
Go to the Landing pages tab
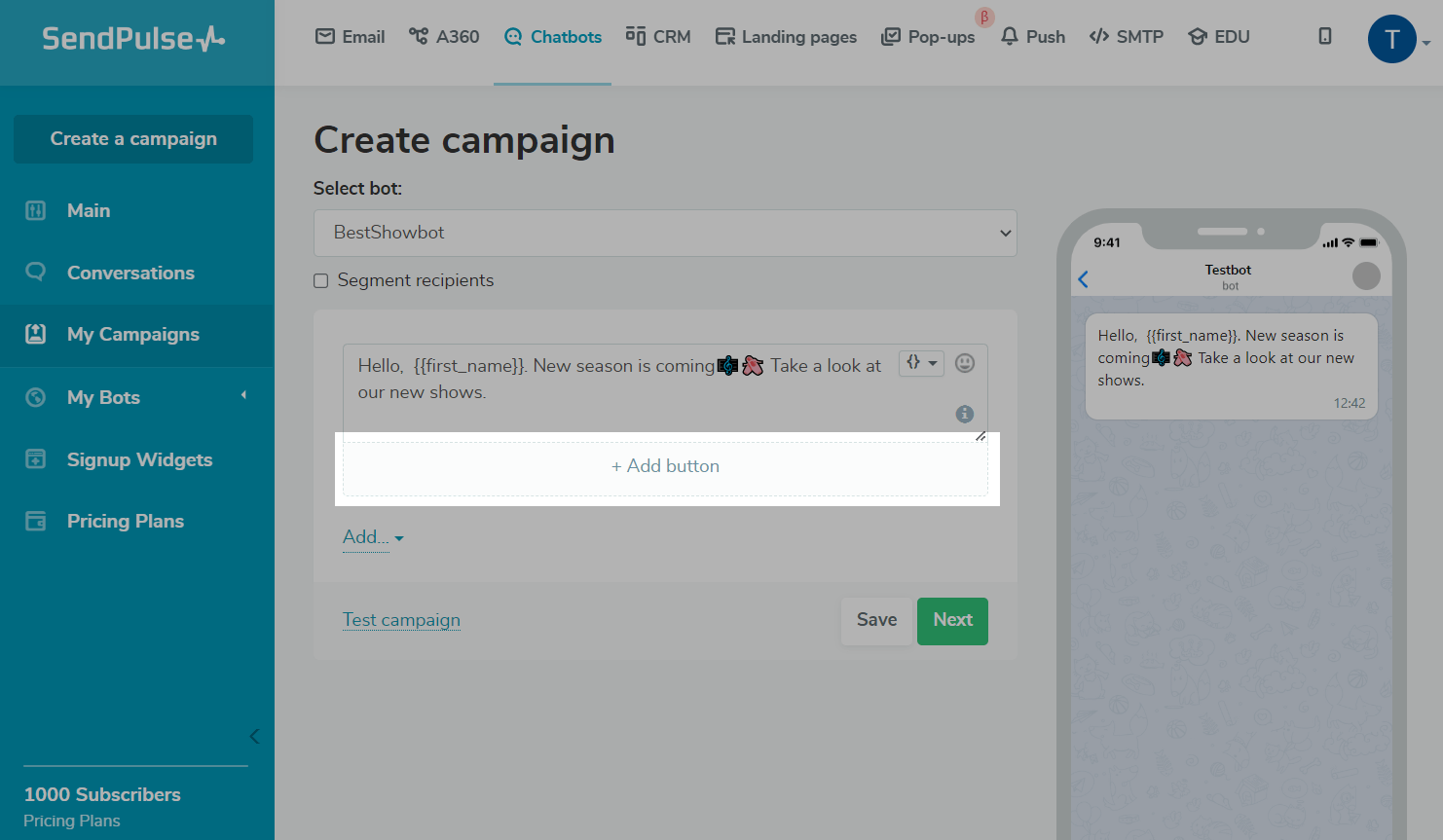point(786,37)
